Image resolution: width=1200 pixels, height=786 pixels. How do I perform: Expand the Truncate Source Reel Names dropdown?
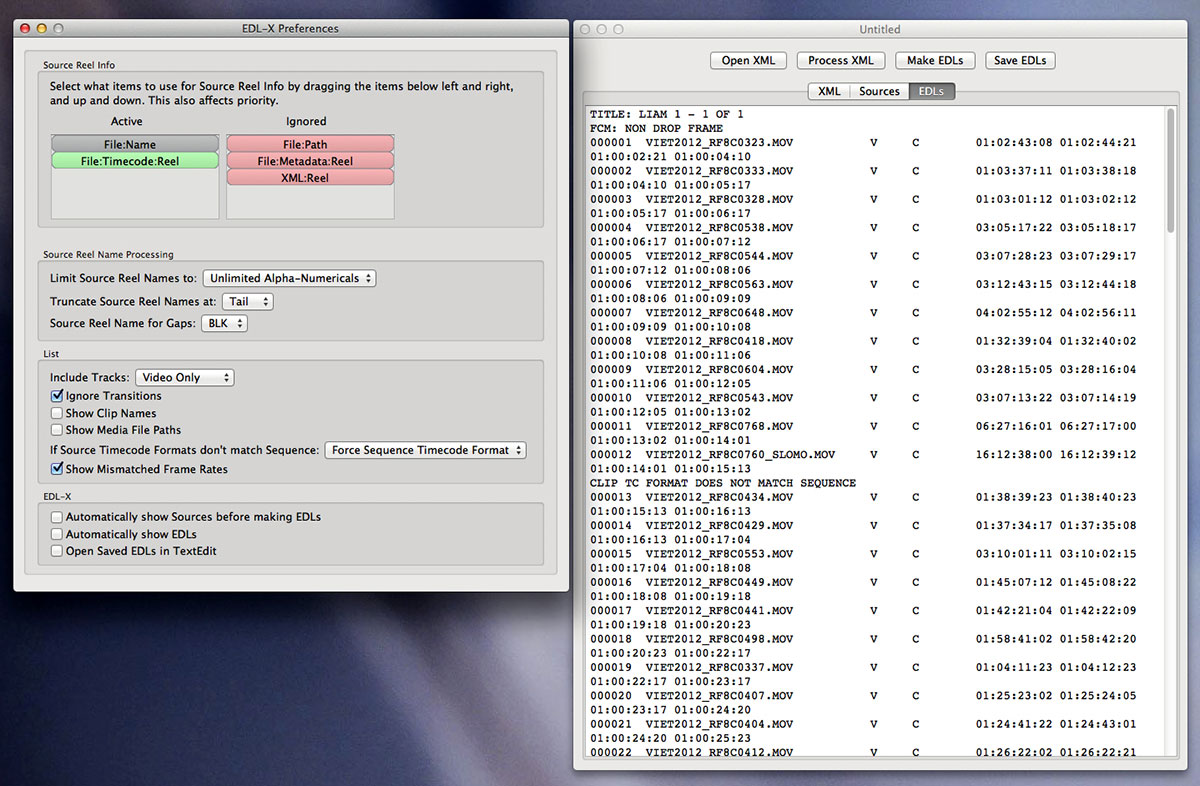coord(247,301)
